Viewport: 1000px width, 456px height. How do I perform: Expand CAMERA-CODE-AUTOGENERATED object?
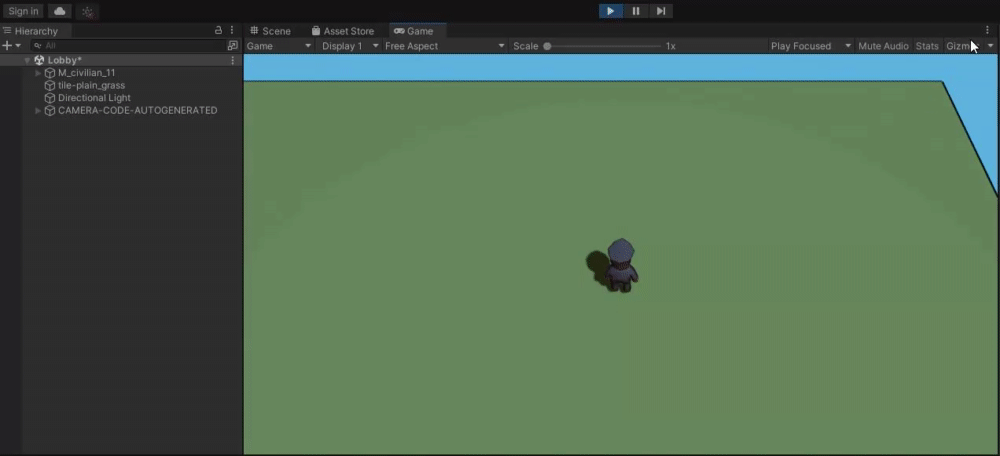click(38, 110)
